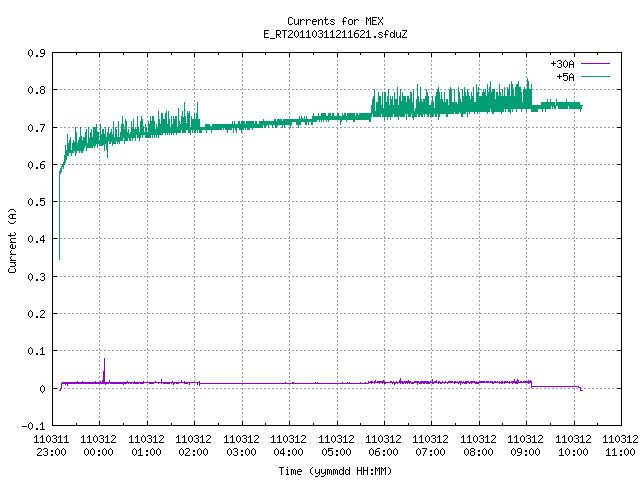
Task: Click the y-axis label 'Current (A)'
Action: coord(12,241)
